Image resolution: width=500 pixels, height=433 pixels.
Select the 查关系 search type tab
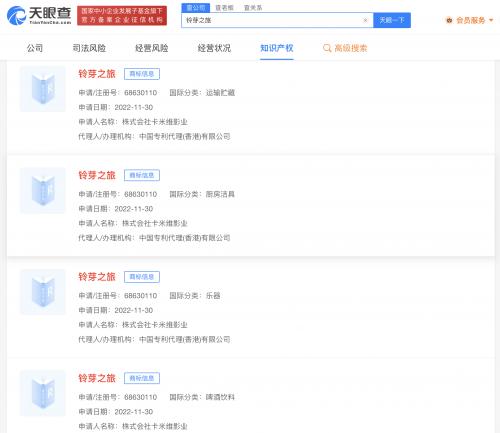[253, 8]
